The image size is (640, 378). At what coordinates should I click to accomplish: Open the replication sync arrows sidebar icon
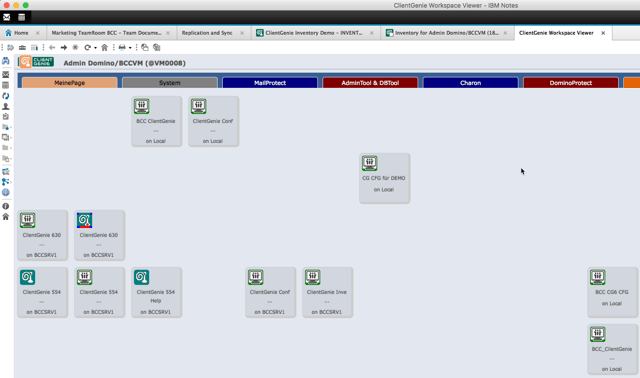click(6, 96)
